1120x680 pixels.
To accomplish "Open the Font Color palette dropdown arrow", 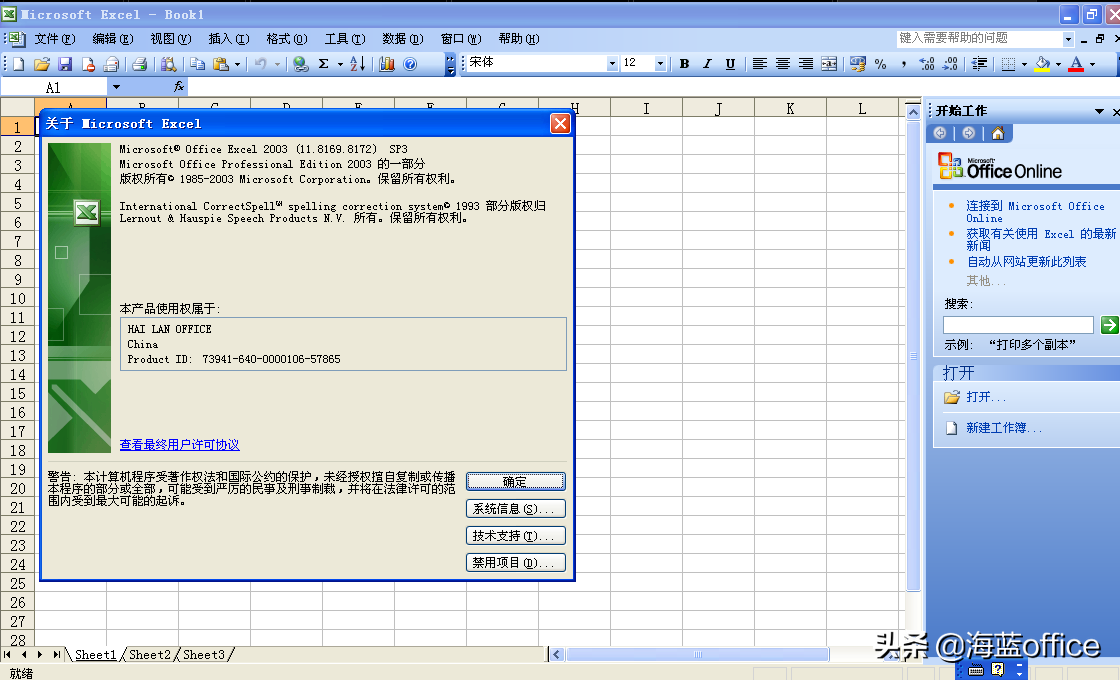I will point(1092,64).
